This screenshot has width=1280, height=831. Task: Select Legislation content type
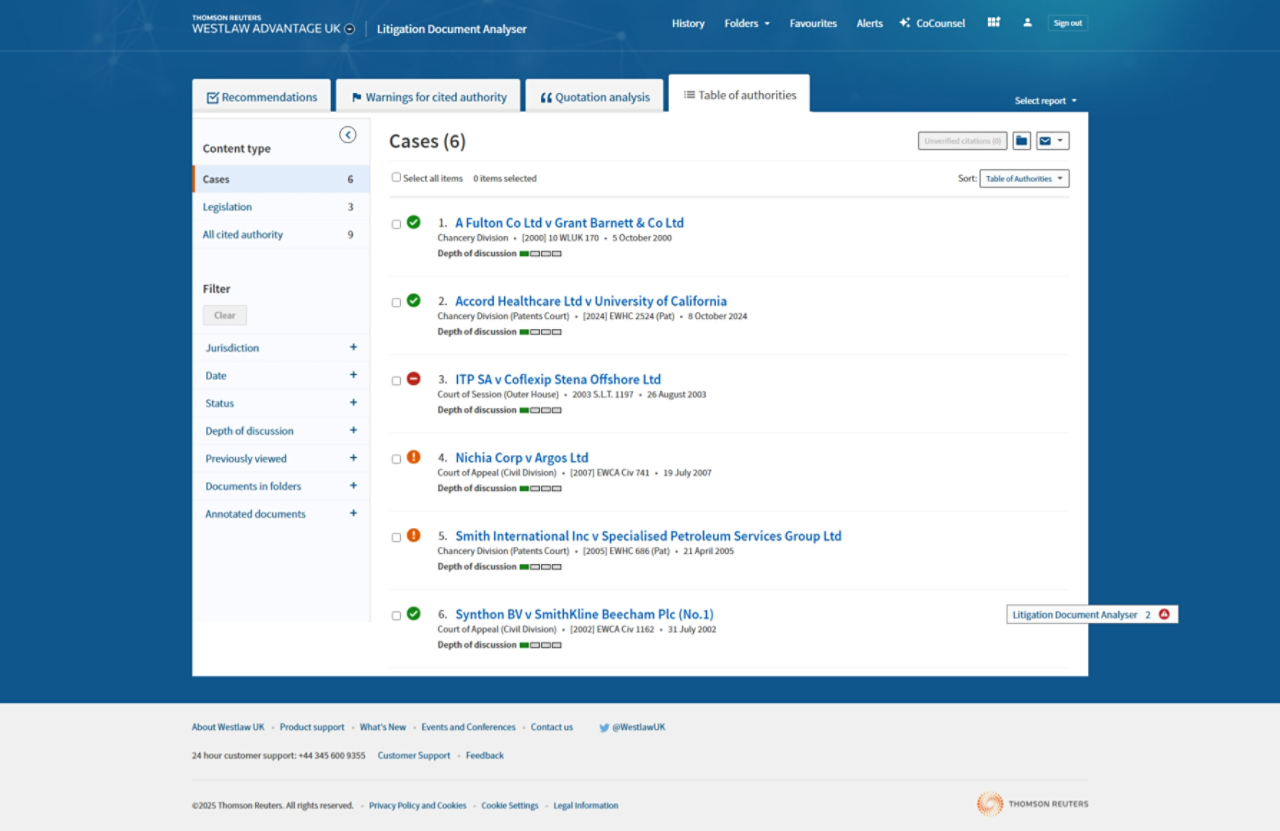(x=227, y=207)
